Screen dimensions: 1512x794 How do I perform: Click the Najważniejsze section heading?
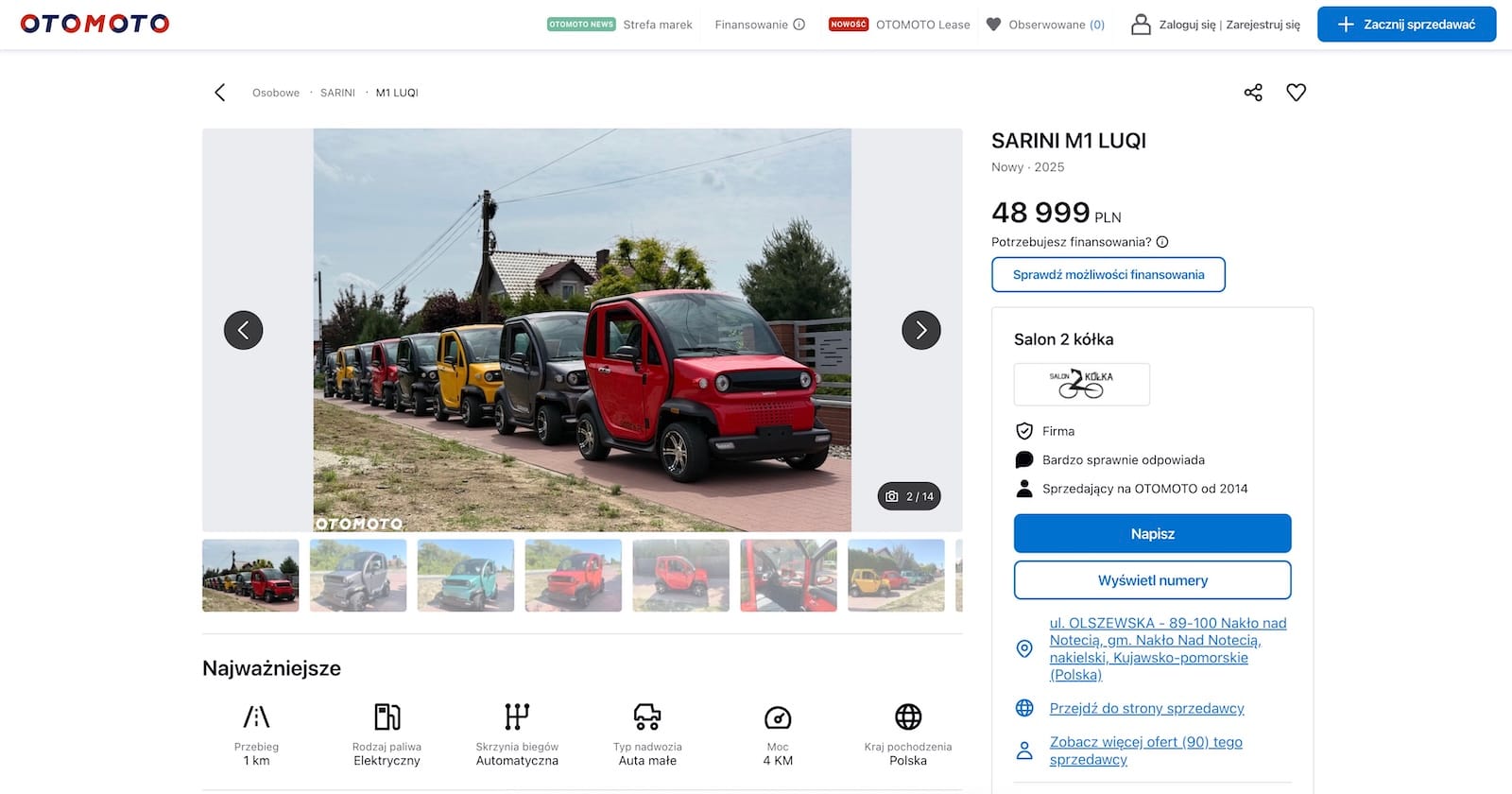tap(271, 668)
